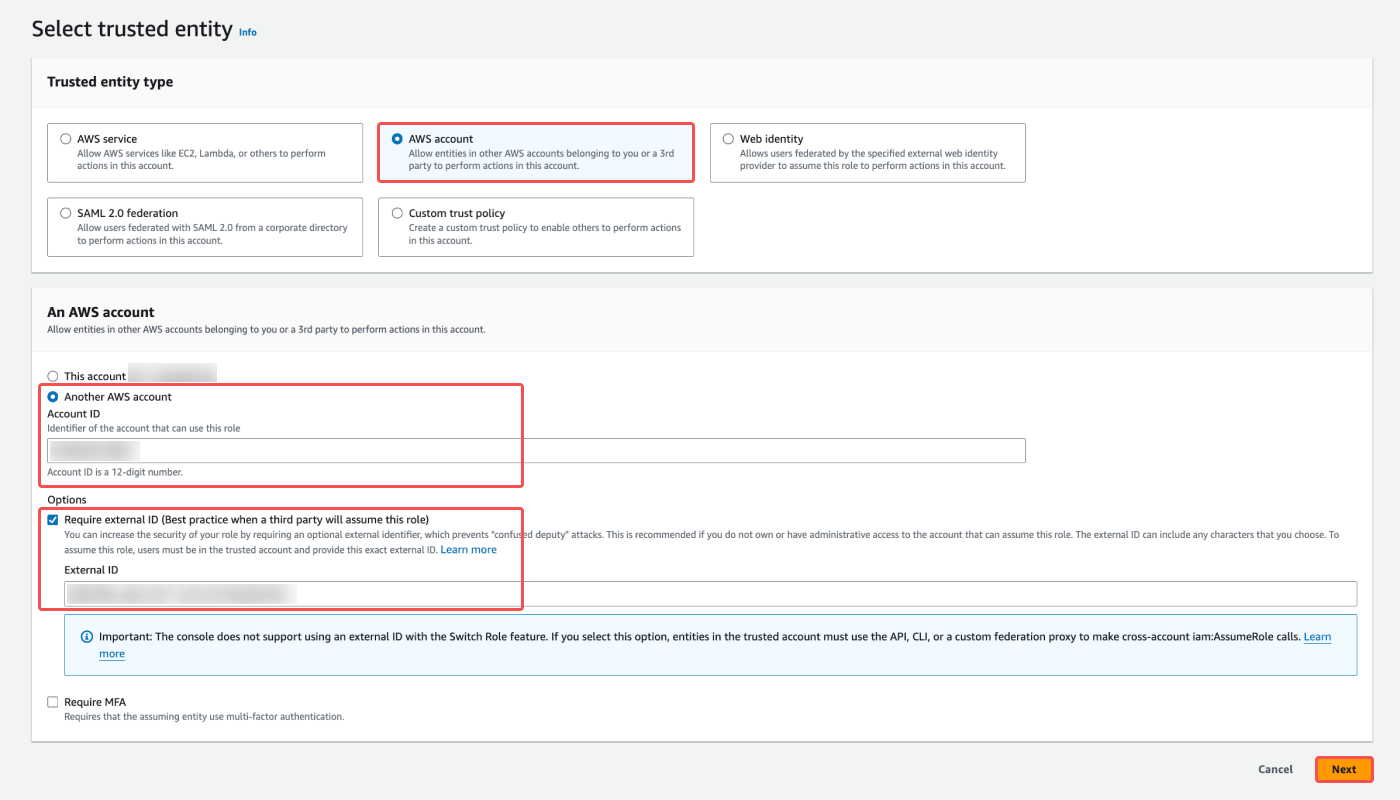This screenshot has height=800, width=1400.
Task: Choose the Web identity radio button
Action: [728, 139]
